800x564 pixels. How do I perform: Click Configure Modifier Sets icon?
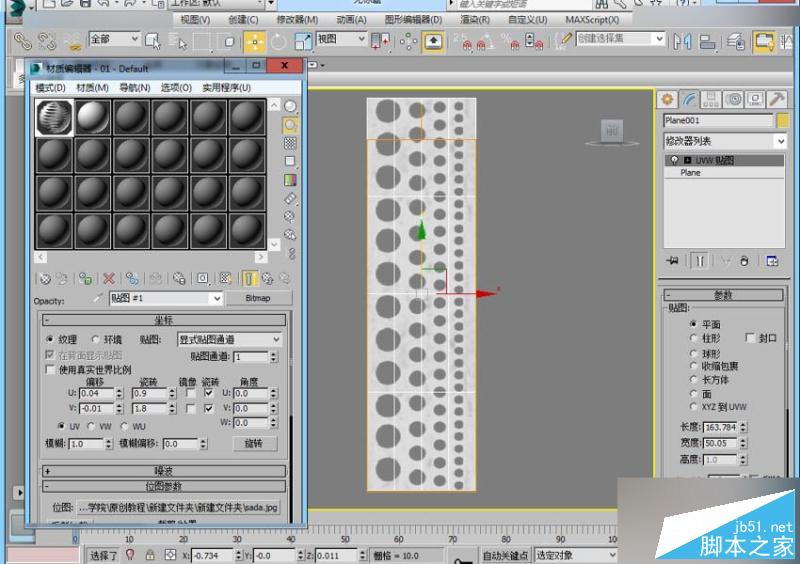coord(772,261)
